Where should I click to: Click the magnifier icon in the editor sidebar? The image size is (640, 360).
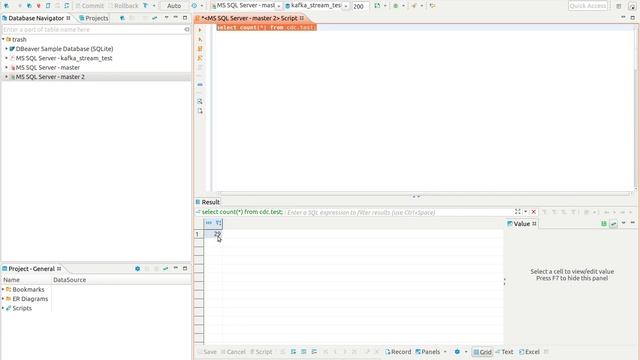pyautogui.click(x=200, y=101)
